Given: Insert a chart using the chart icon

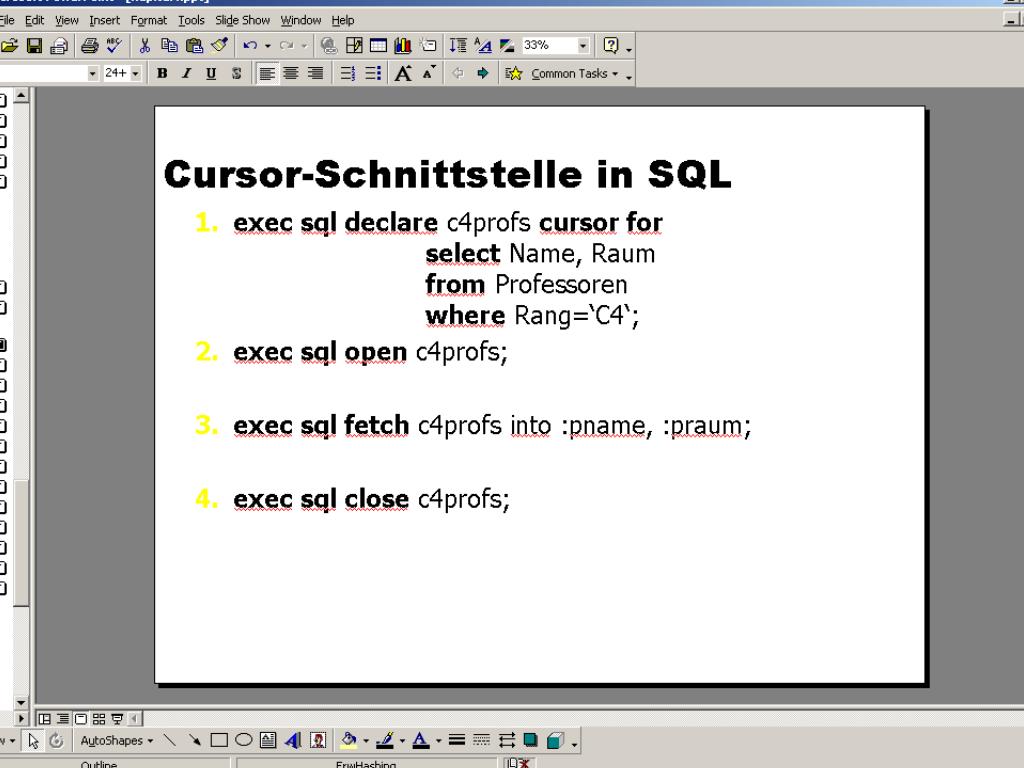Looking at the screenshot, I should click(x=400, y=46).
